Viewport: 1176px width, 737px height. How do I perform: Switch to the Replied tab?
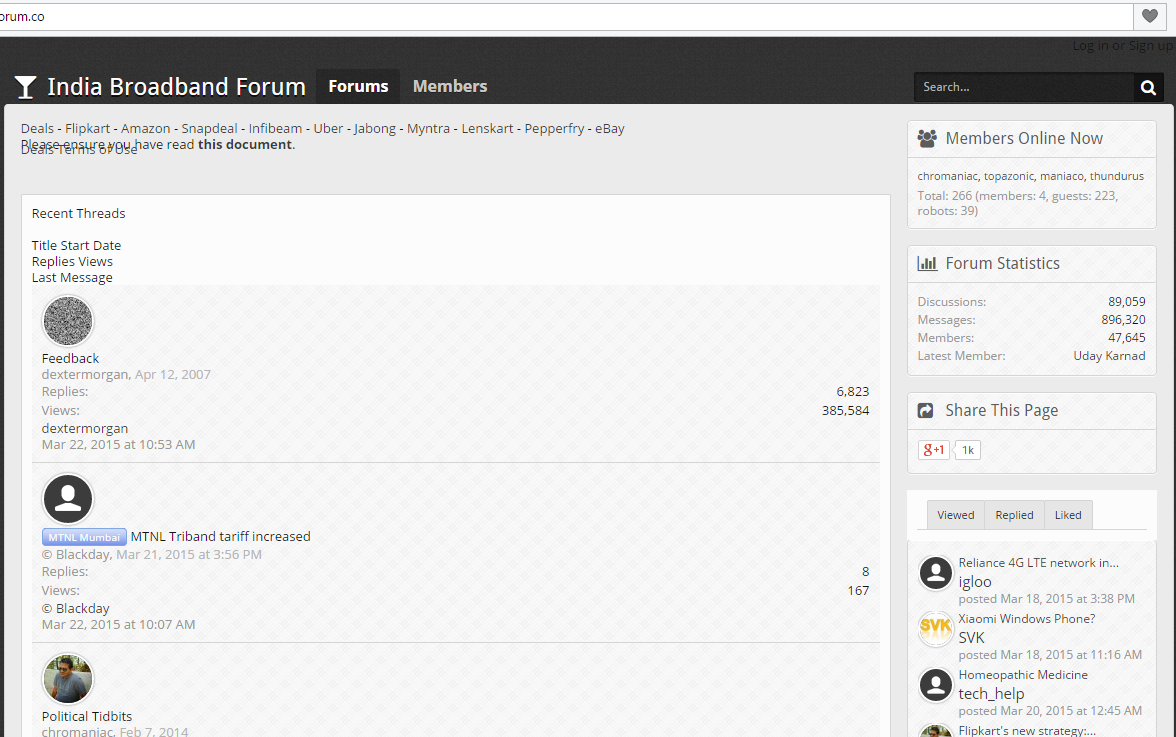(x=1014, y=515)
